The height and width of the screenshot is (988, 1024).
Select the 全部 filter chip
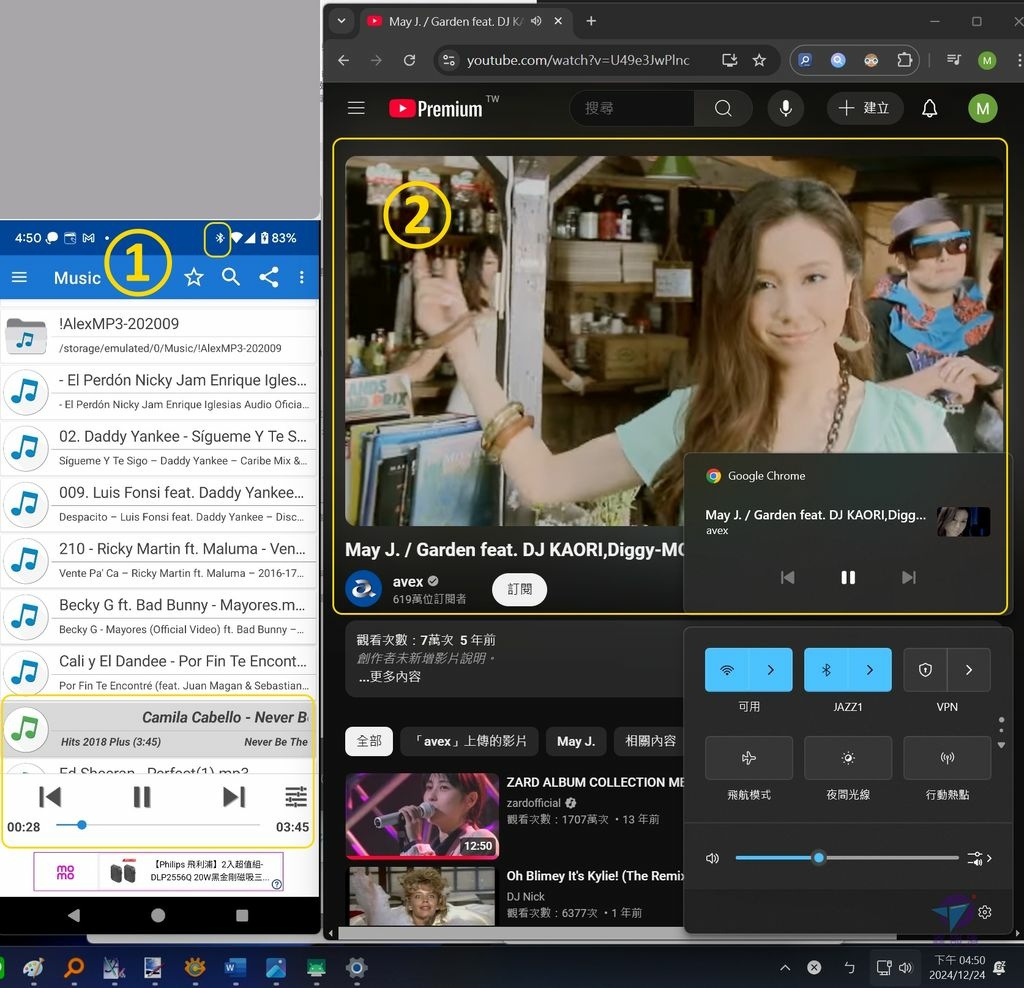click(369, 741)
